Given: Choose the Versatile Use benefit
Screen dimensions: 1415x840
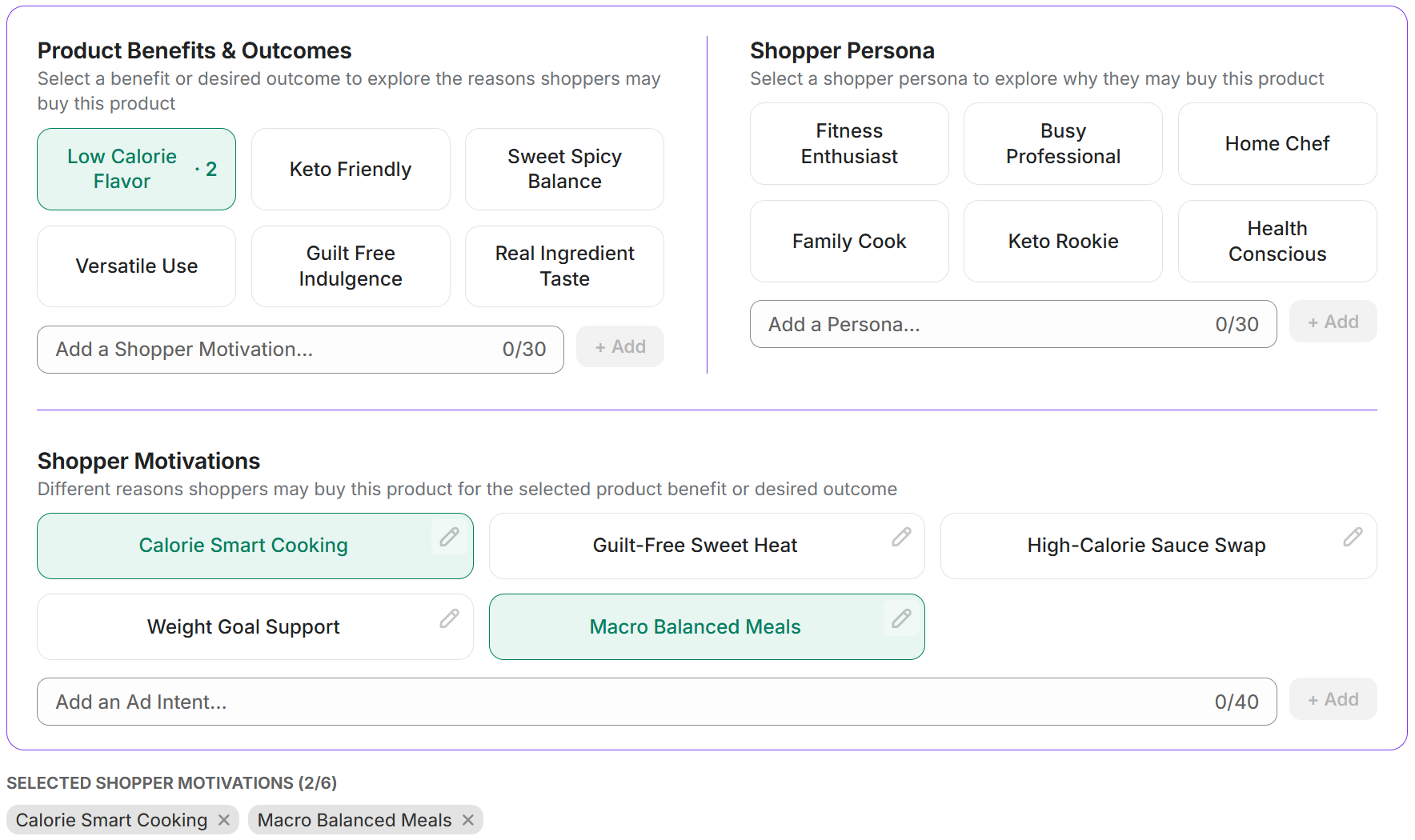Looking at the screenshot, I should click(136, 266).
